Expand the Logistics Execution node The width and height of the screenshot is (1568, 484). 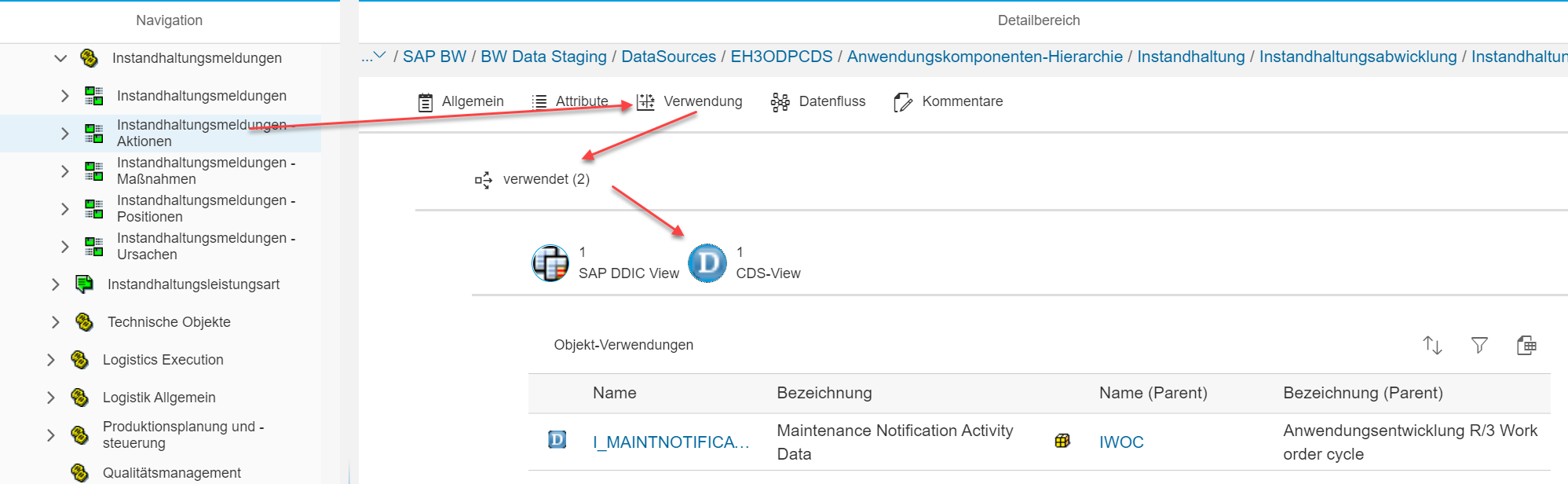pos(51,360)
